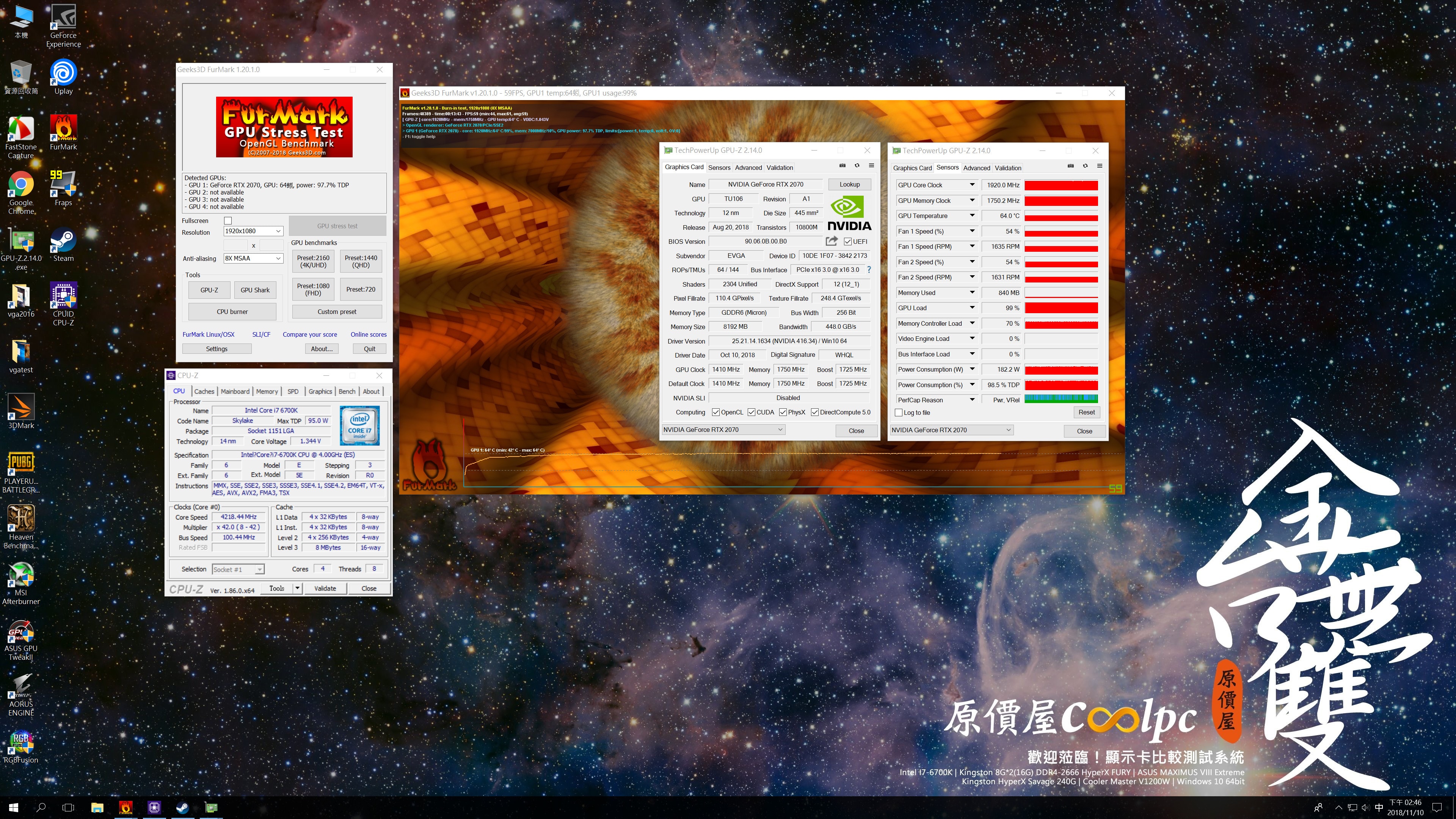
Task: Click Preset:2160 (4K/UHD) benchmark button
Action: coord(313,262)
